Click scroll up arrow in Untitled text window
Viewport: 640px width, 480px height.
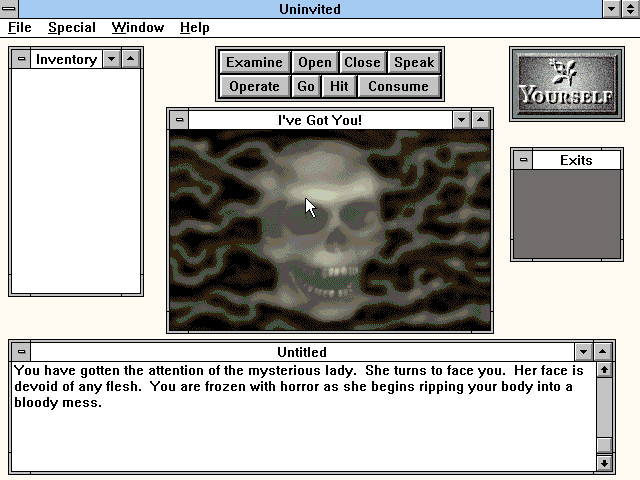tap(604, 370)
